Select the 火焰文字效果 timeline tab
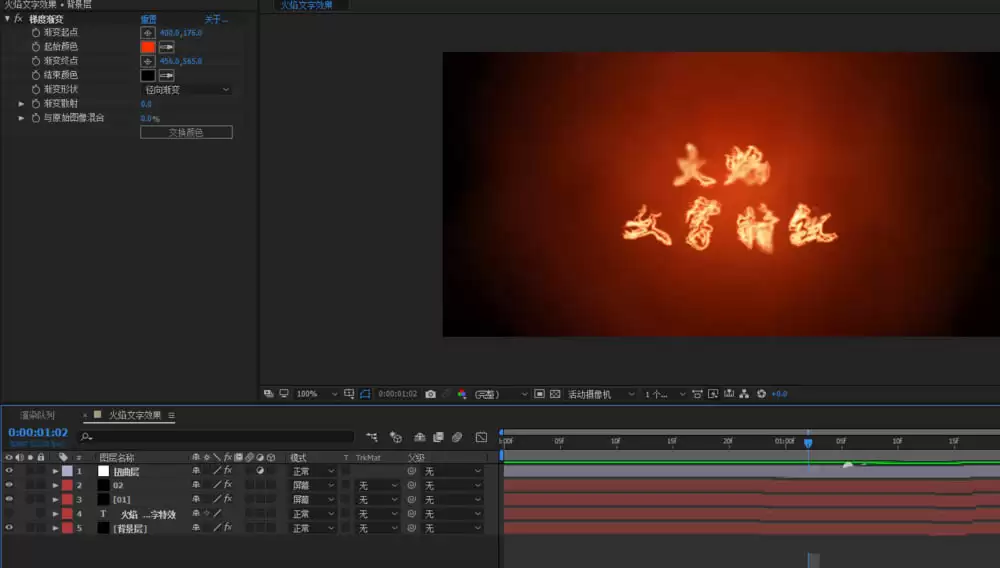 tap(135, 415)
